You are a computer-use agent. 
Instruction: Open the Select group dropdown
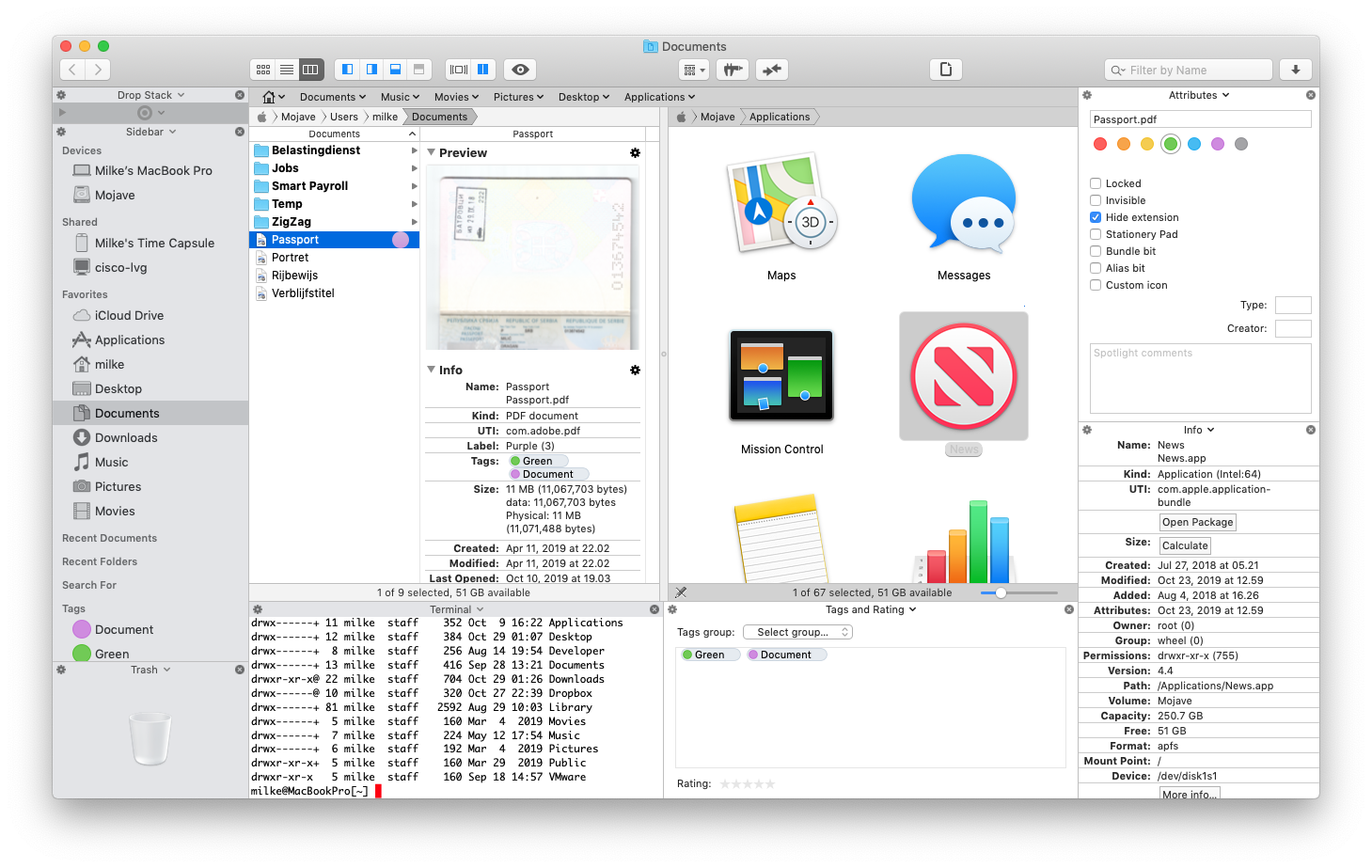point(797,632)
